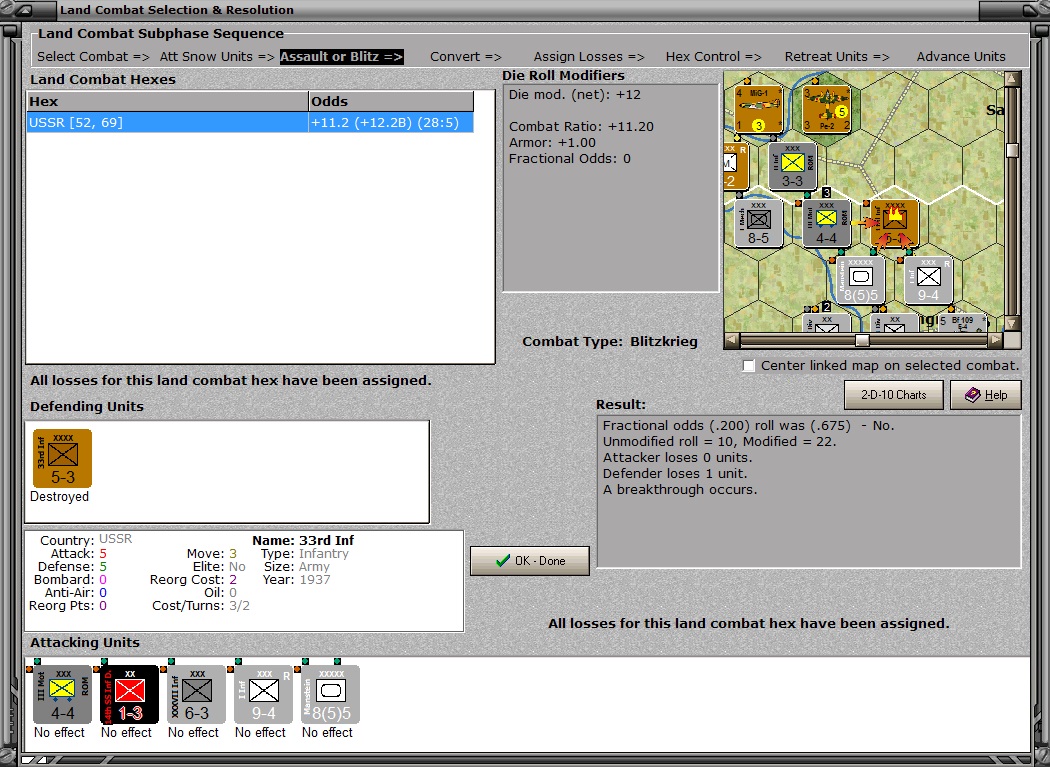Click the map horizontal scrollbar left arrow
Screen dimensions: 1050x767
point(732,340)
